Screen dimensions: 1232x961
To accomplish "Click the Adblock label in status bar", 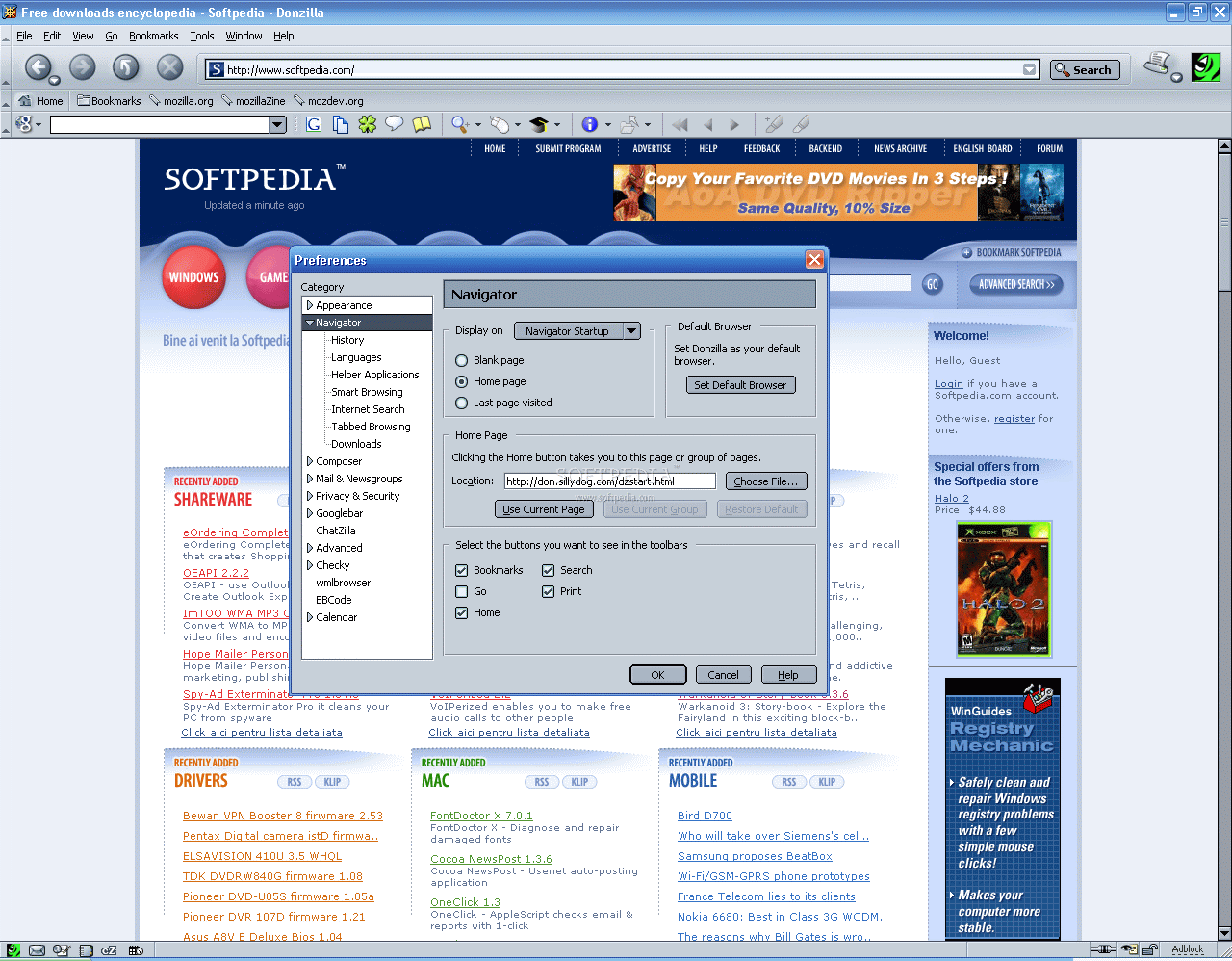I will (1188, 949).
